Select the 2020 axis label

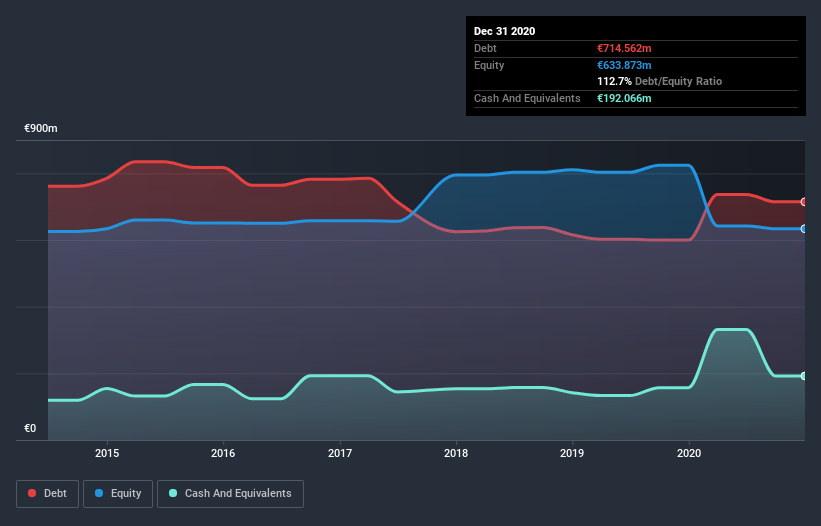coord(689,453)
